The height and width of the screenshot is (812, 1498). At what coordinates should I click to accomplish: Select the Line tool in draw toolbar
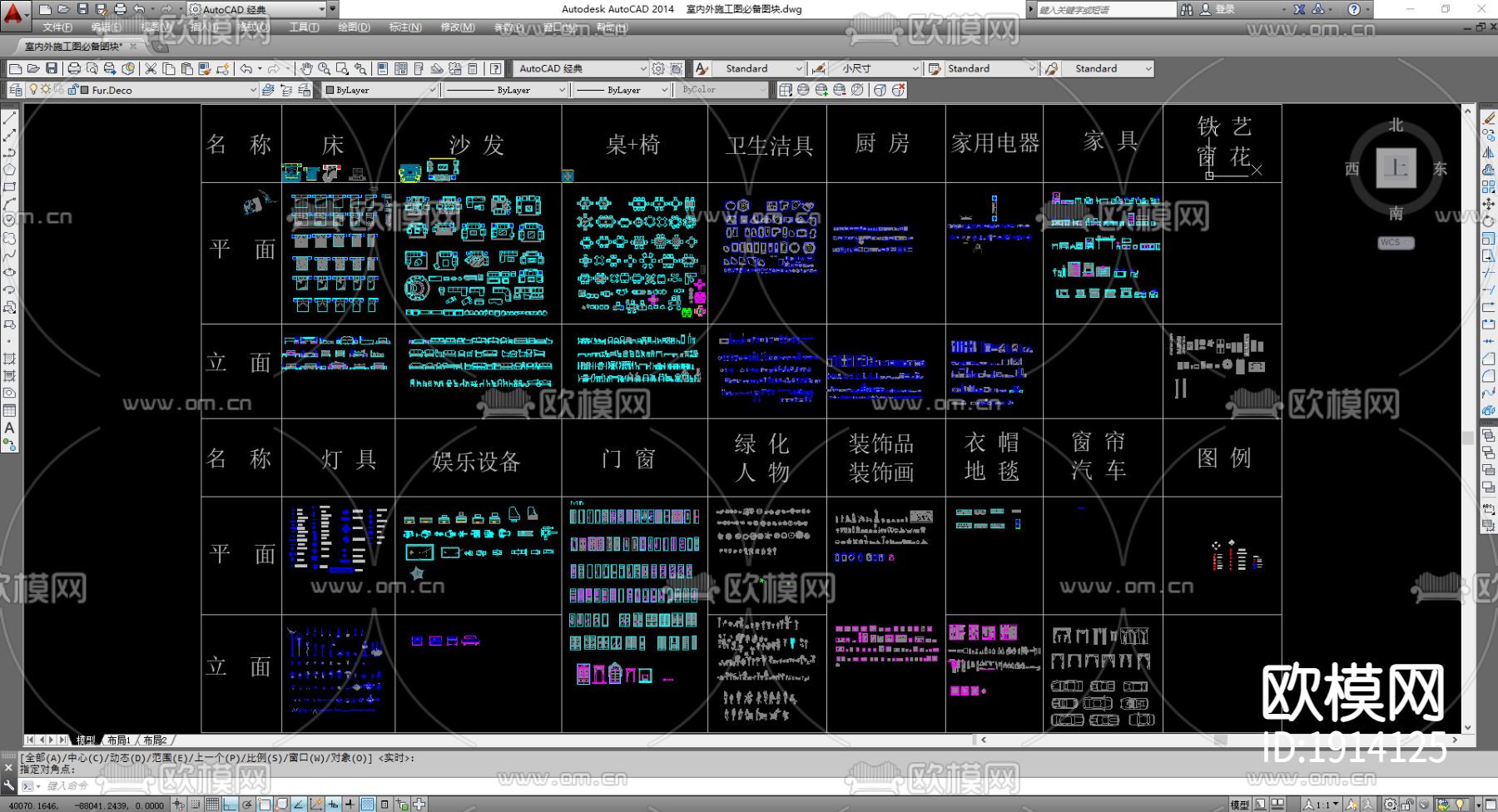[x=10, y=118]
